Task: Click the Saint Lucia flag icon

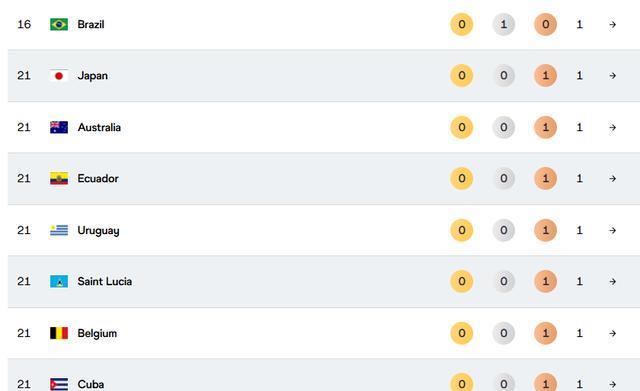Action: tap(59, 282)
